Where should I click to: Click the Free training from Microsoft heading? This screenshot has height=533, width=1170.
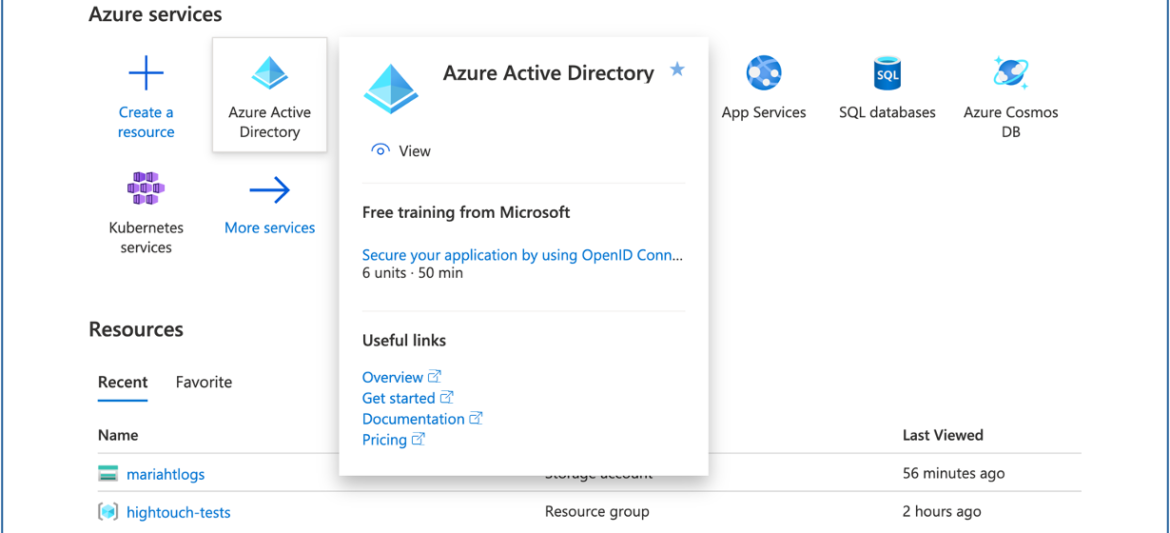pyautogui.click(x=466, y=213)
